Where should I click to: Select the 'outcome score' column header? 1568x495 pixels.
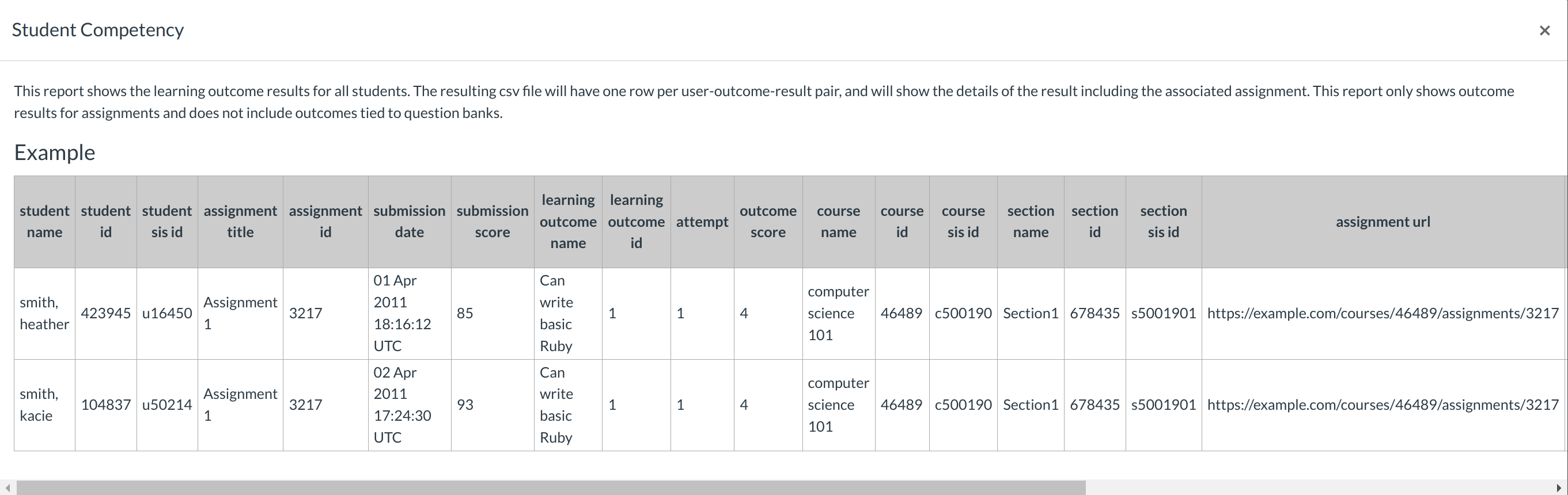tap(767, 222)
